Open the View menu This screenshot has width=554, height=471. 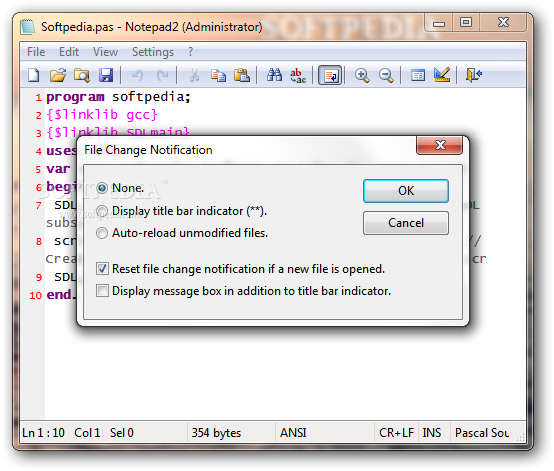[105, 52]
